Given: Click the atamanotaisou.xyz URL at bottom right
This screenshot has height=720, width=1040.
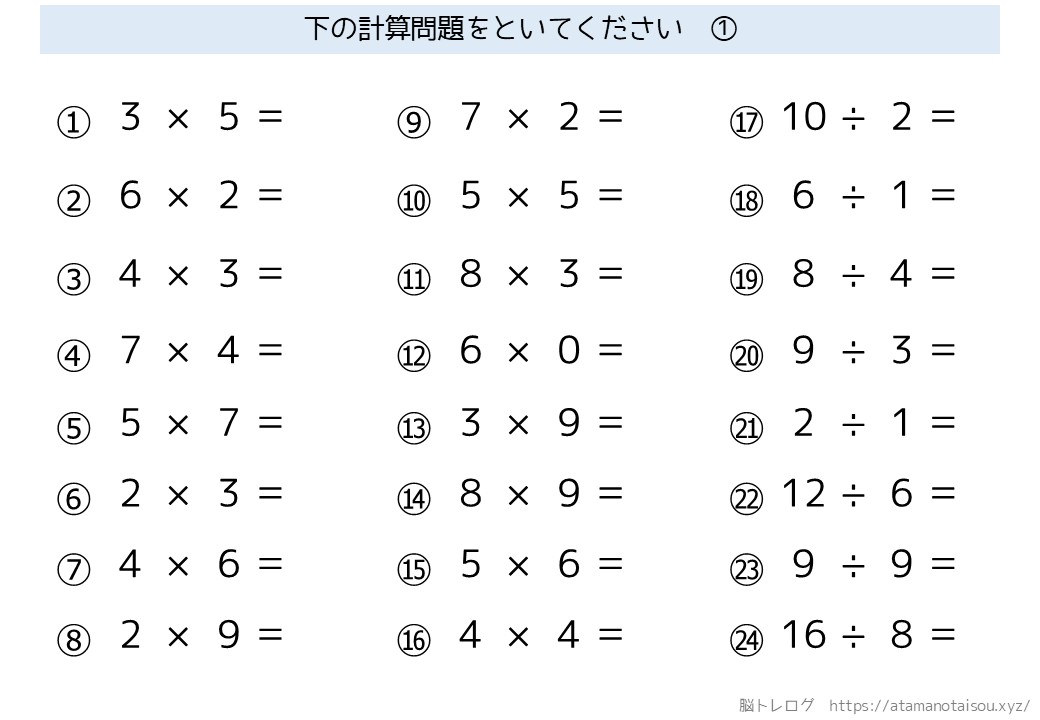Looking at the screenshot, I should click(x=929, y=706).
